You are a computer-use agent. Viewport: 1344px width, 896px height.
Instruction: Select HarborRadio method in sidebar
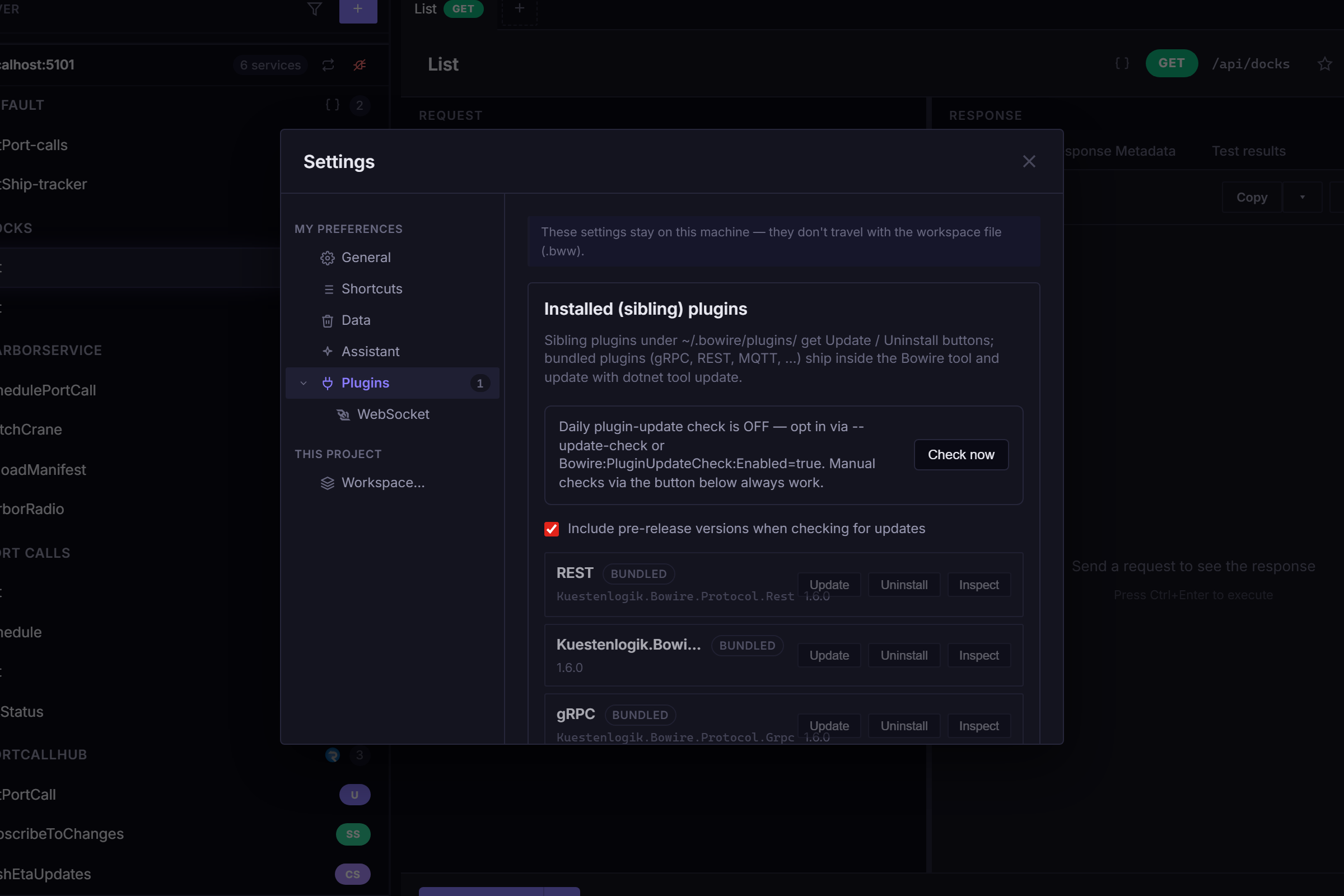click(x=194, y=509)
